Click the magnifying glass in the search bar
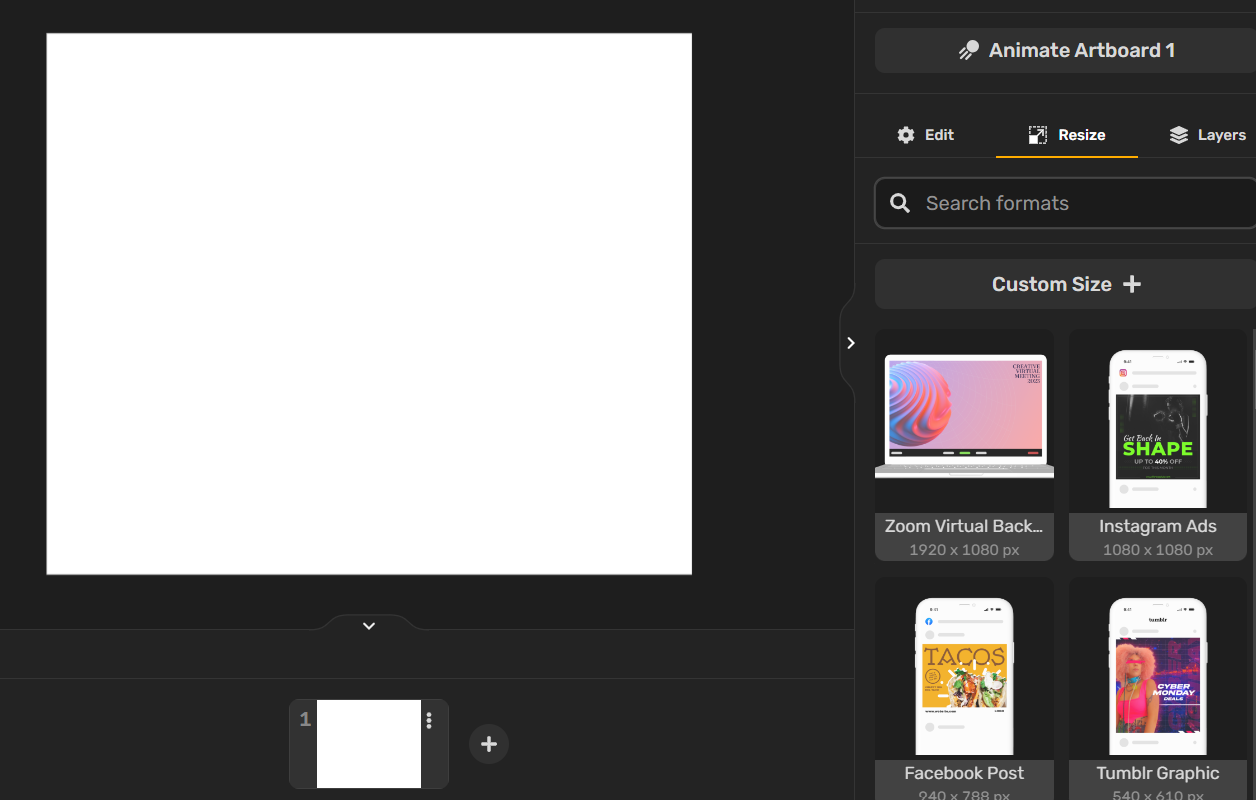Viewport: 1256px width, 800px height. 899,203
